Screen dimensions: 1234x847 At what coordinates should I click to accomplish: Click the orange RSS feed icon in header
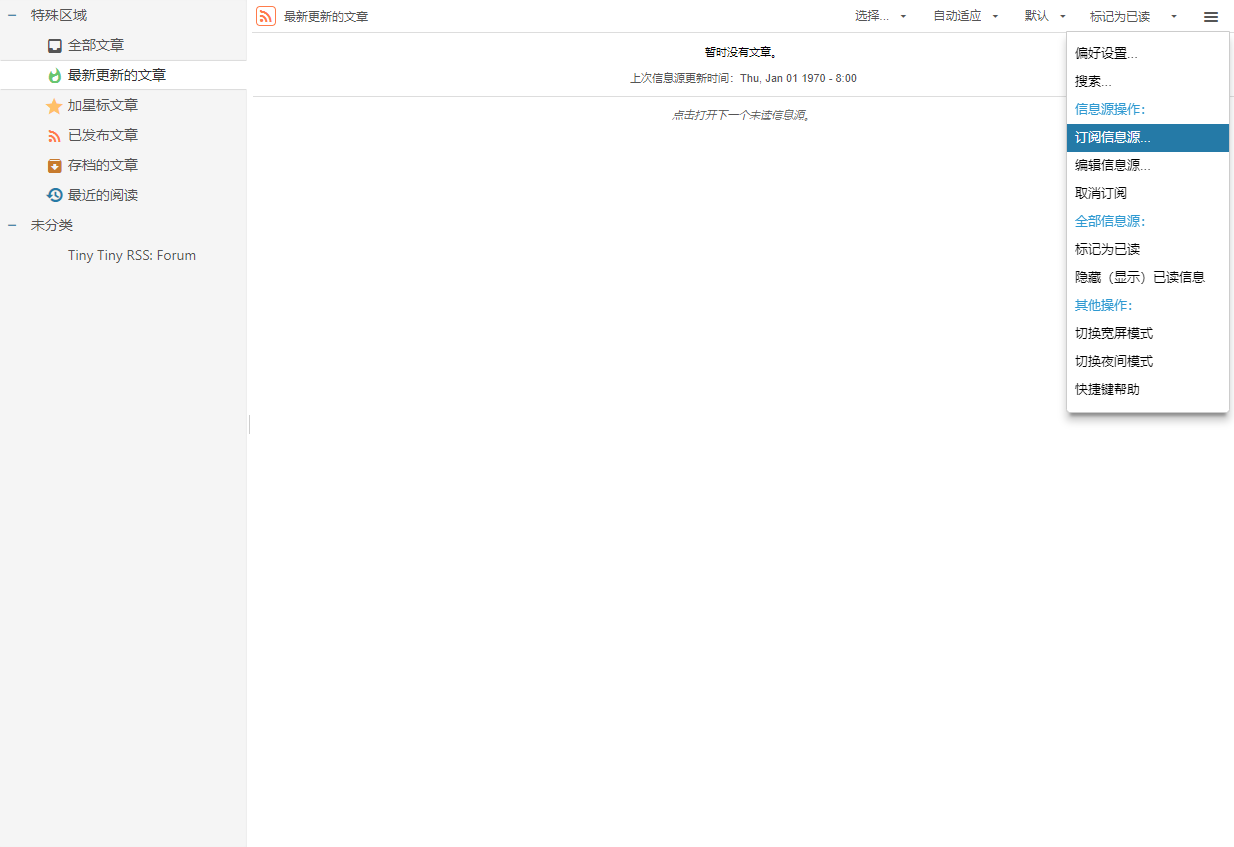pyautogui.click(x=266, y=16)
